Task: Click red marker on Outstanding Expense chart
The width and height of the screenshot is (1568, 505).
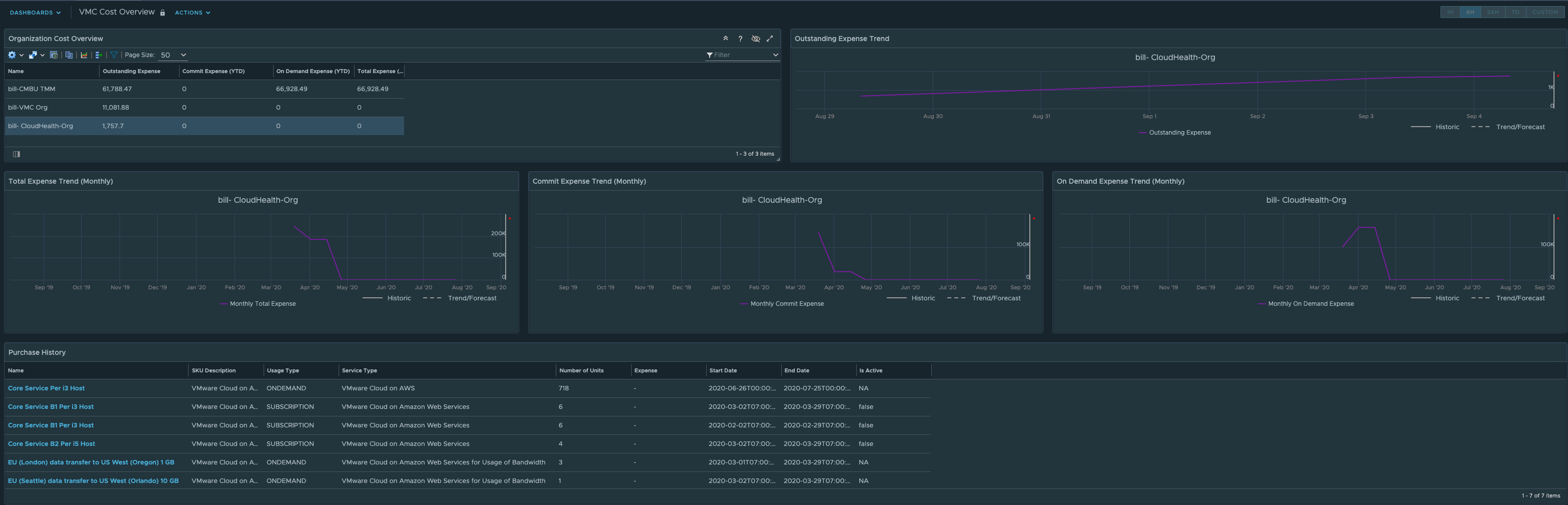Action: pos(1557,76)
